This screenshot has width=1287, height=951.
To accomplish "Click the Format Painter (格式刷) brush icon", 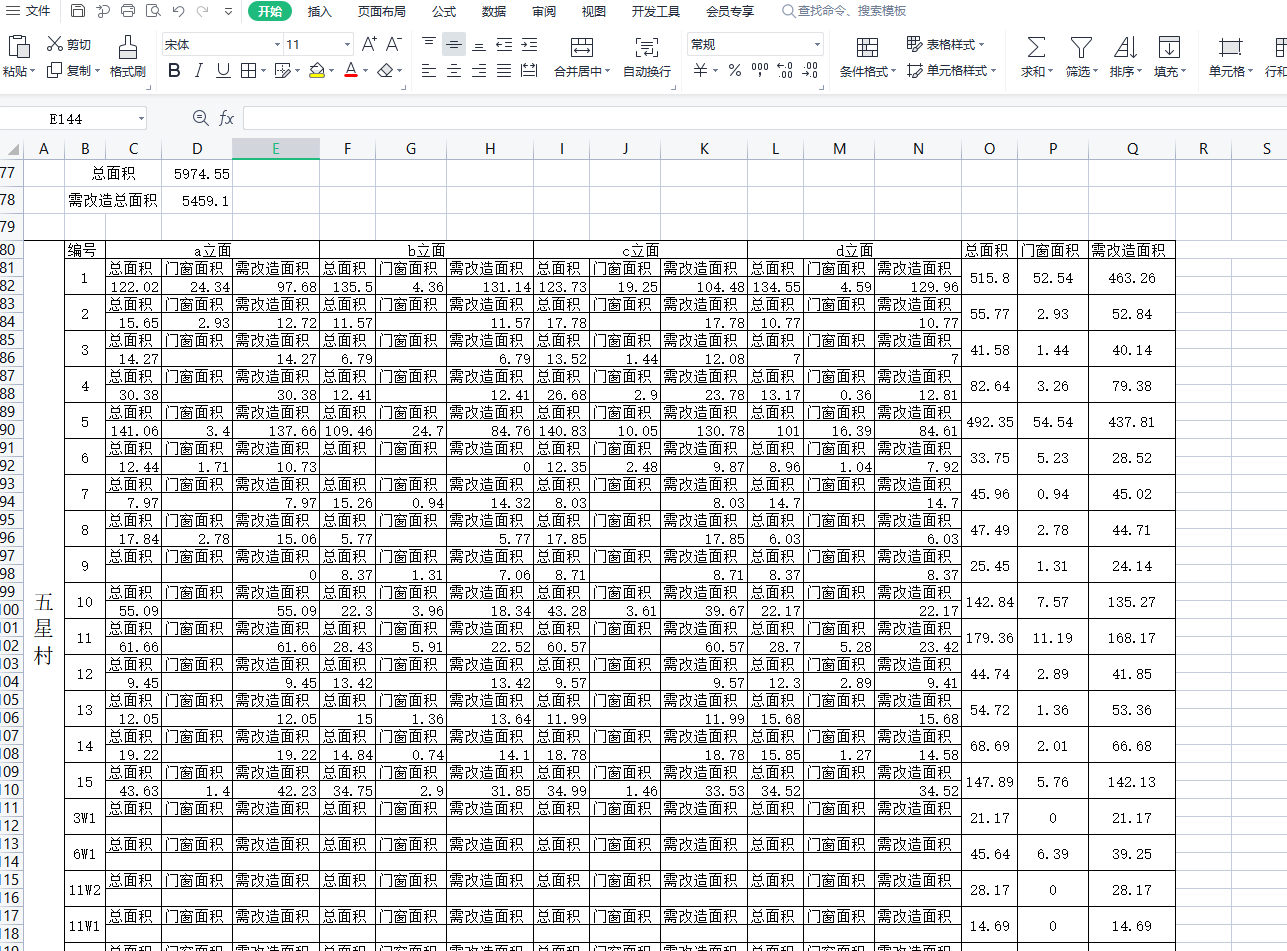I will 127,47.
